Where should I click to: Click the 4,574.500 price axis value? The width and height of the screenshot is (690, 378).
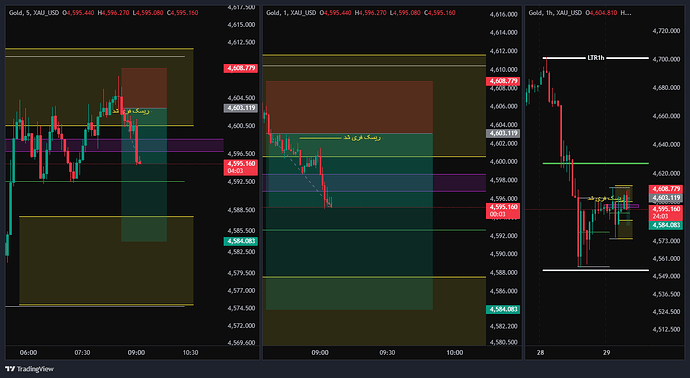pyautogui.click(x=241, y=308)
